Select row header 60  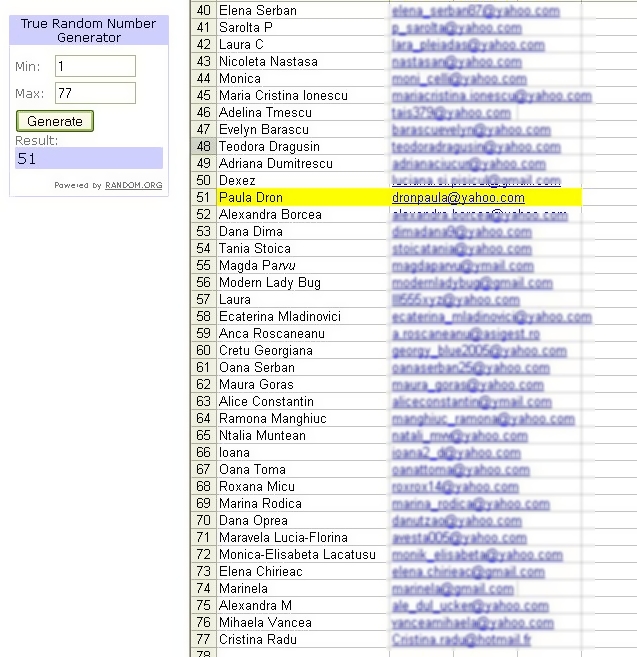203,350
